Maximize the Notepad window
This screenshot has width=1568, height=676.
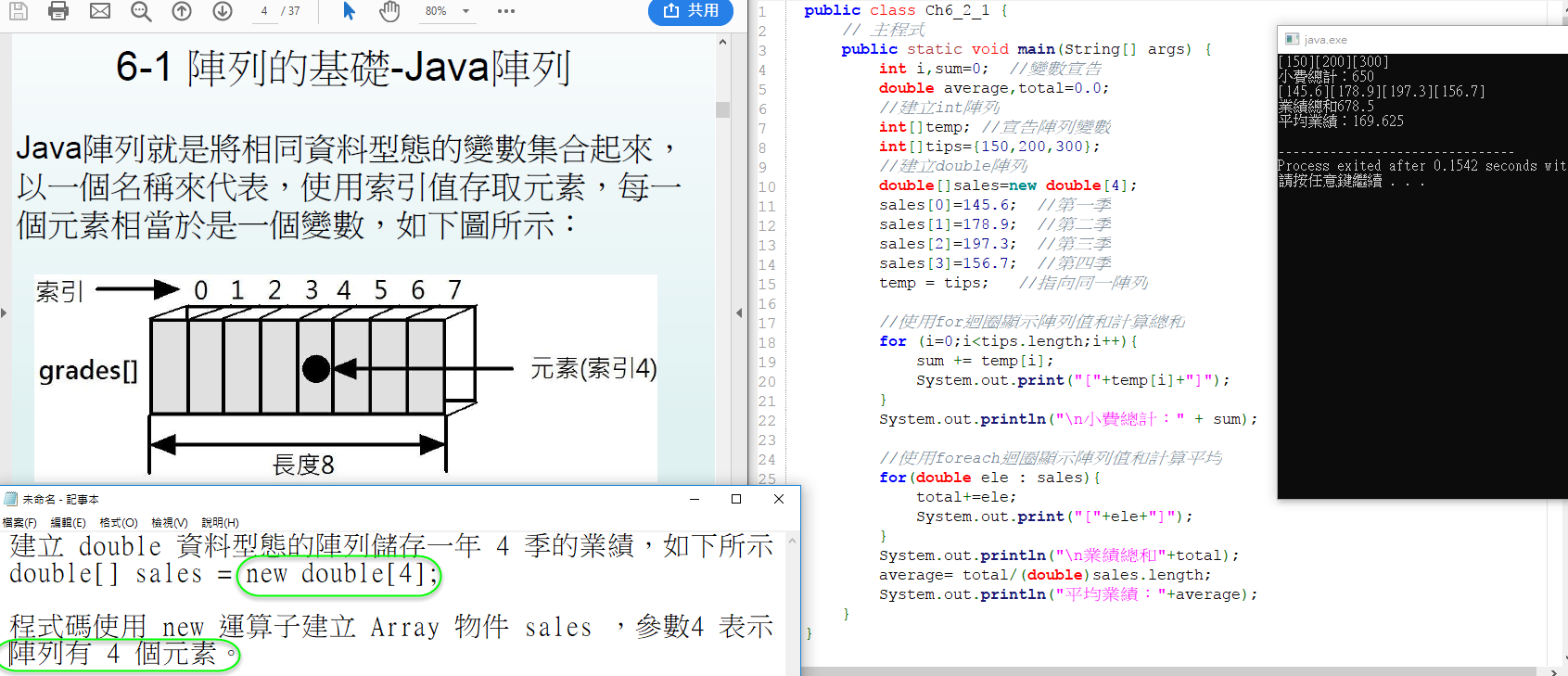tap(736, 499)
